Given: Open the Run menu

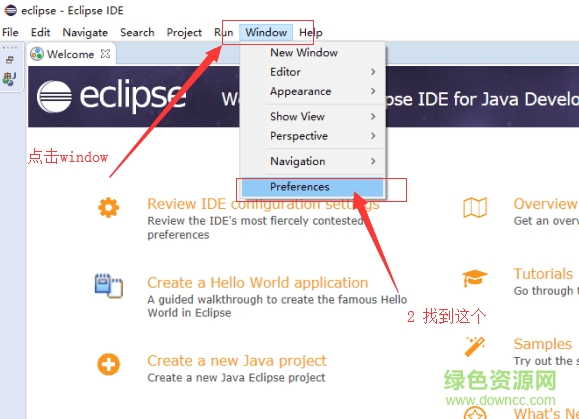Looking at the screenshot, I should (x=224, y=32).
